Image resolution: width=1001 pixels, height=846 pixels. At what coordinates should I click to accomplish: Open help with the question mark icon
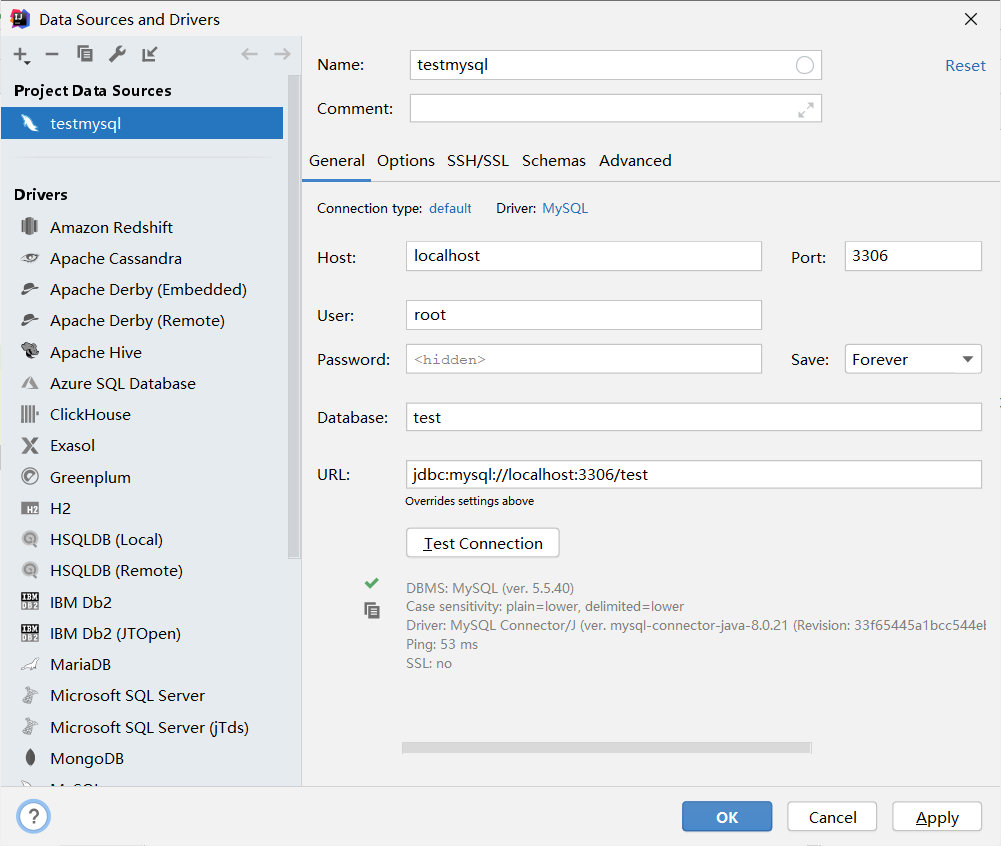tap(33, 816)
